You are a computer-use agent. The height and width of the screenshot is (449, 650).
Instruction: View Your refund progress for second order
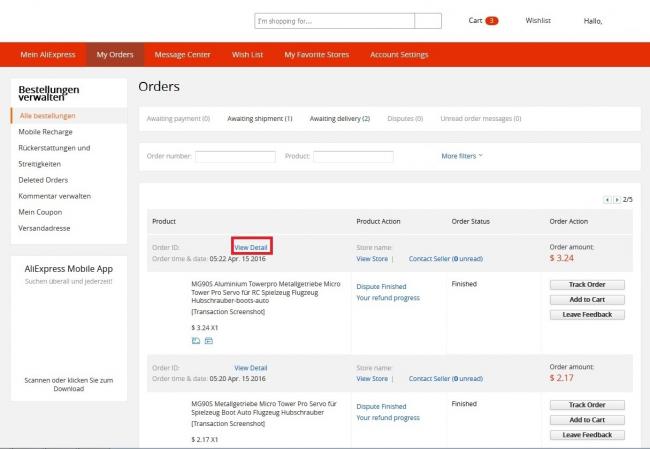pyautogui.click(x=388, y=417)
